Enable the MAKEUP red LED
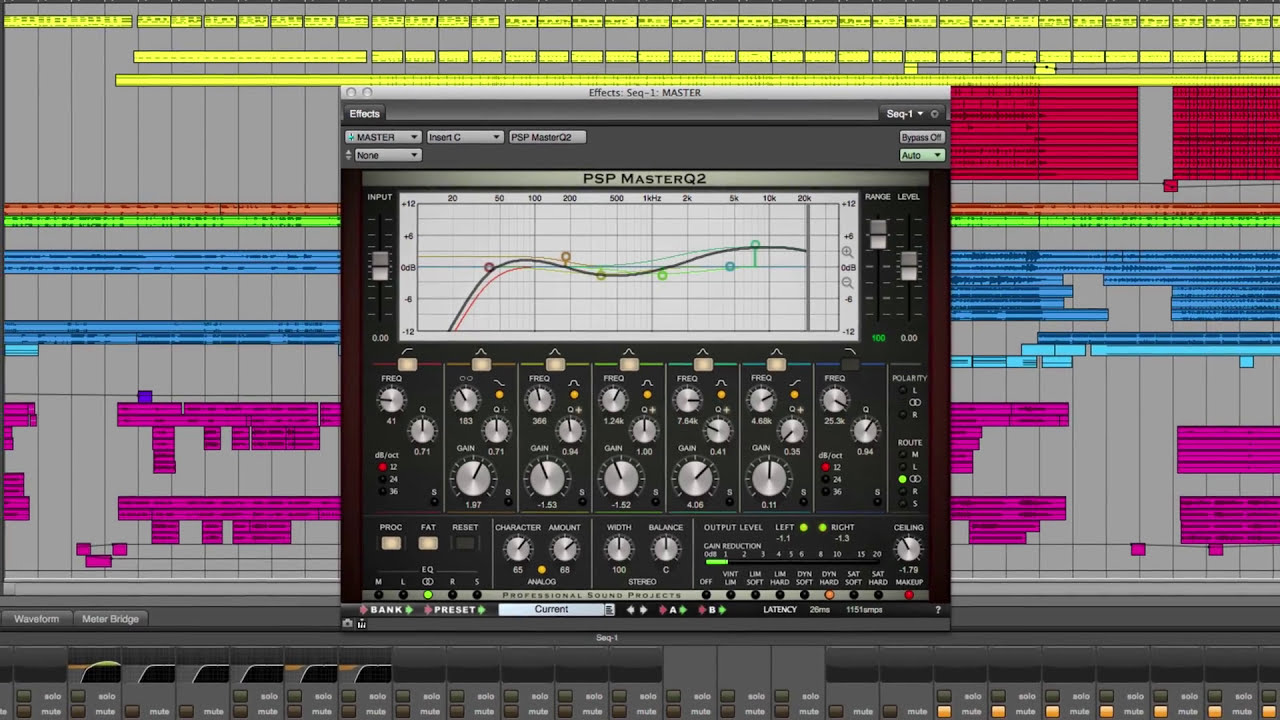The image size is (1280, 720). click(x=909, y=595)
